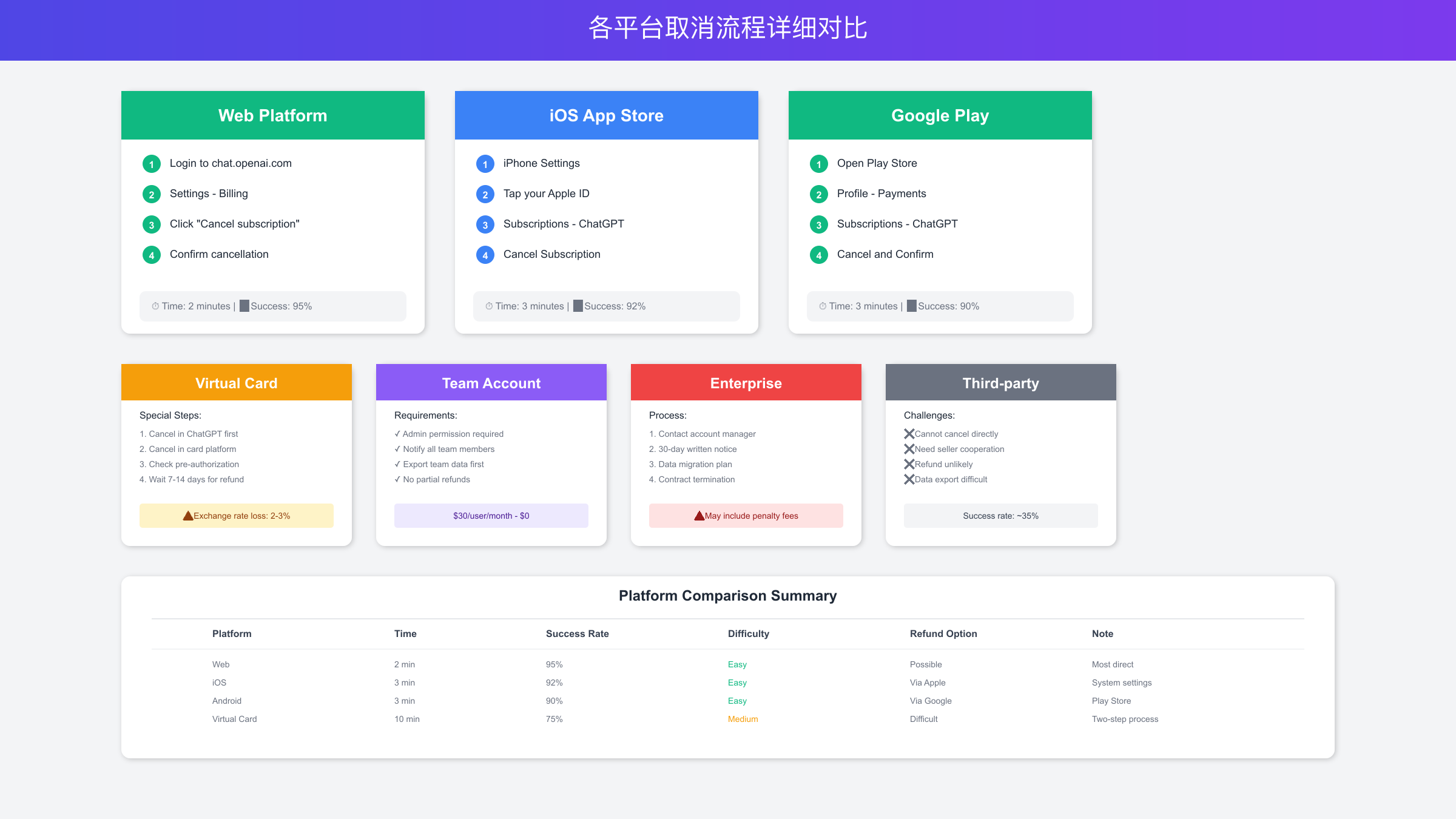Click the Chinese page title banner text
Image resolution: width=1456 pixels, height=819 pixels.
728,28
